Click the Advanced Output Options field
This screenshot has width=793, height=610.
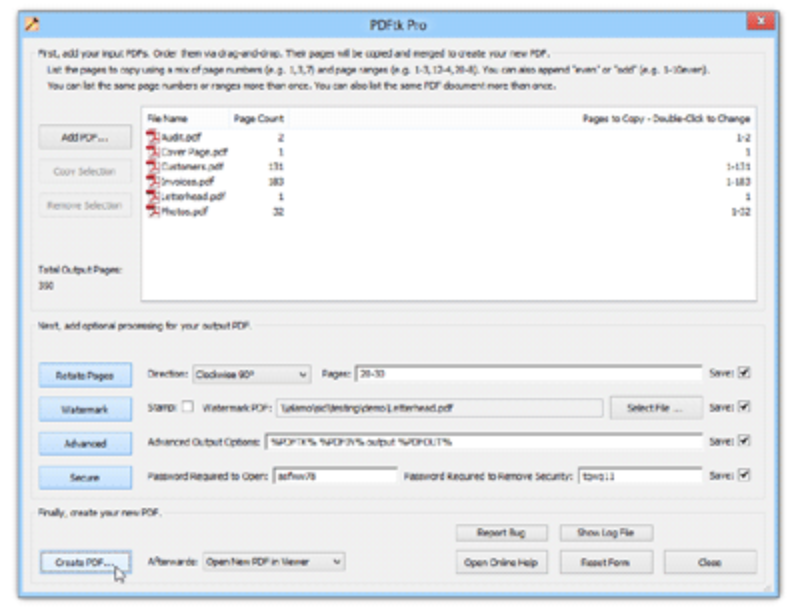pyautogui.click(x=483, y=442)
